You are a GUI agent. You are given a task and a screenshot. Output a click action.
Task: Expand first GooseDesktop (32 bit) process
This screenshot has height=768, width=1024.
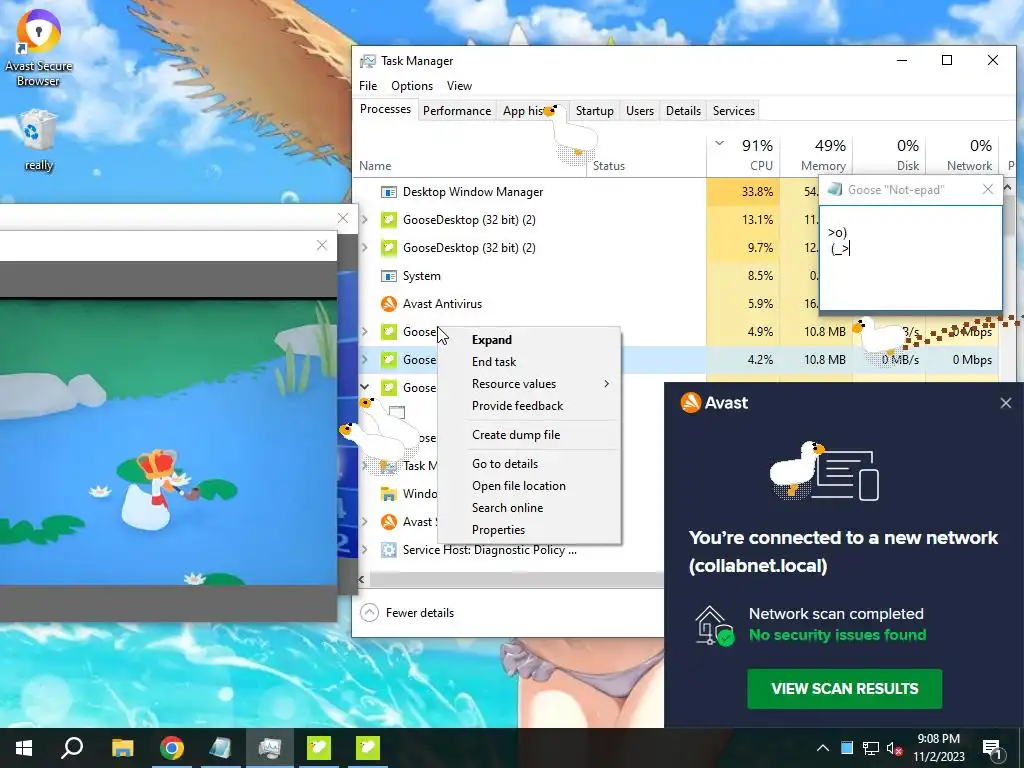click(x=365, y=220)
